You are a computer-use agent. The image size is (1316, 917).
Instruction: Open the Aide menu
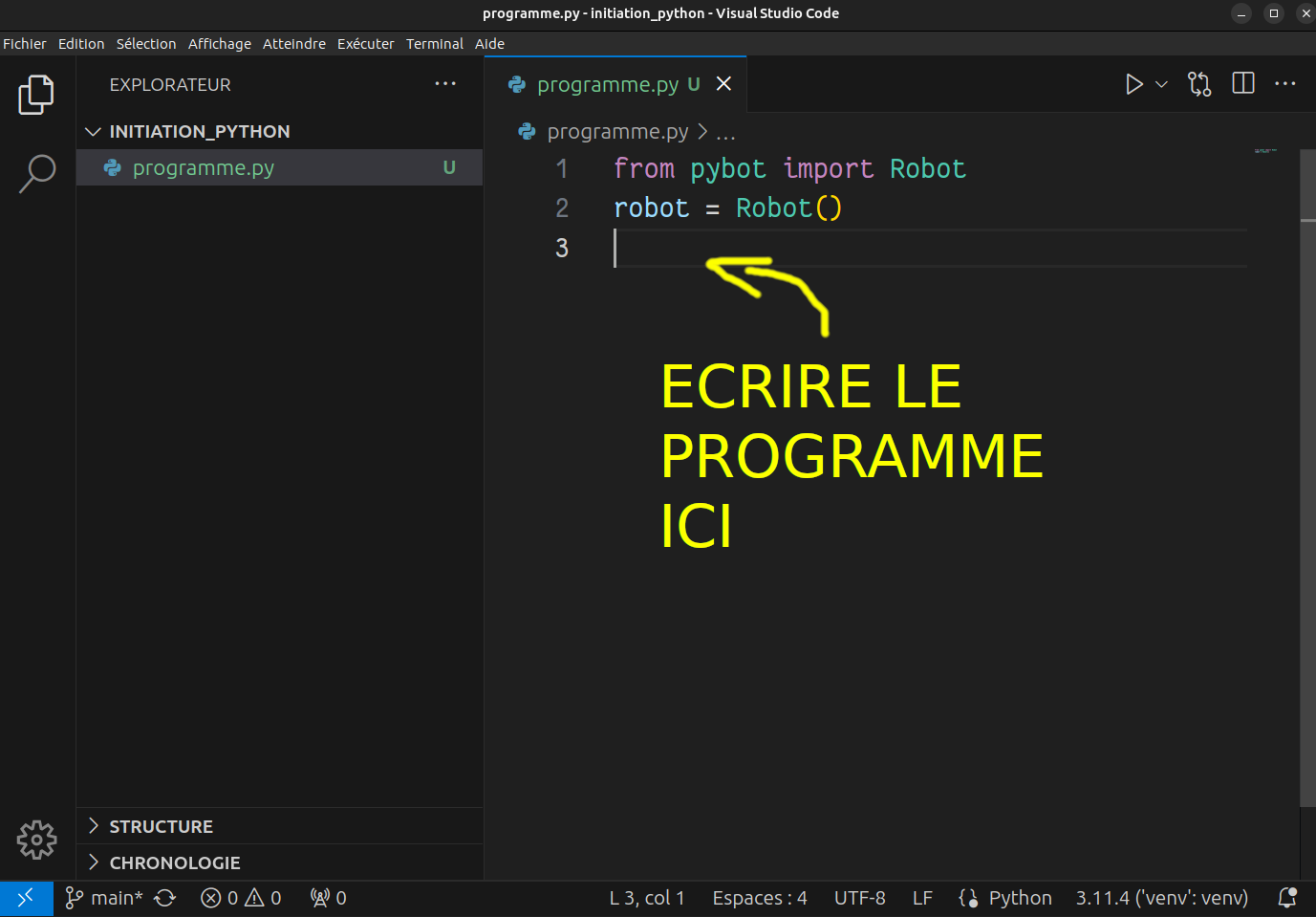point(490,44)
